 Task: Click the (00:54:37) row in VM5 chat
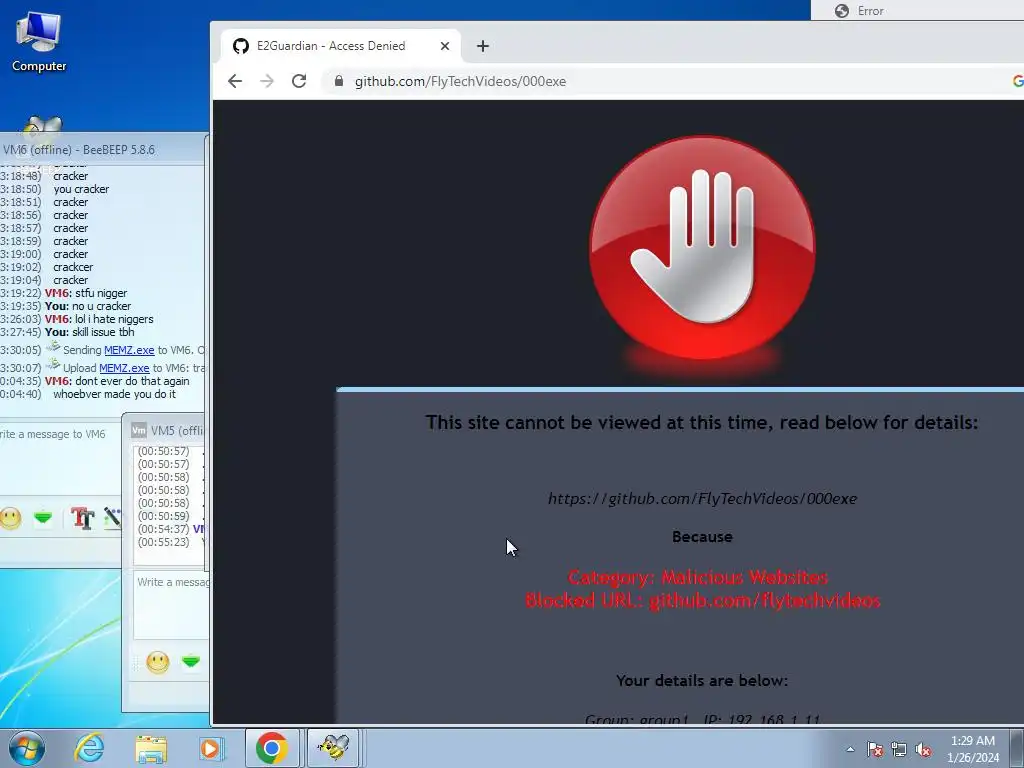pos(170,529)
